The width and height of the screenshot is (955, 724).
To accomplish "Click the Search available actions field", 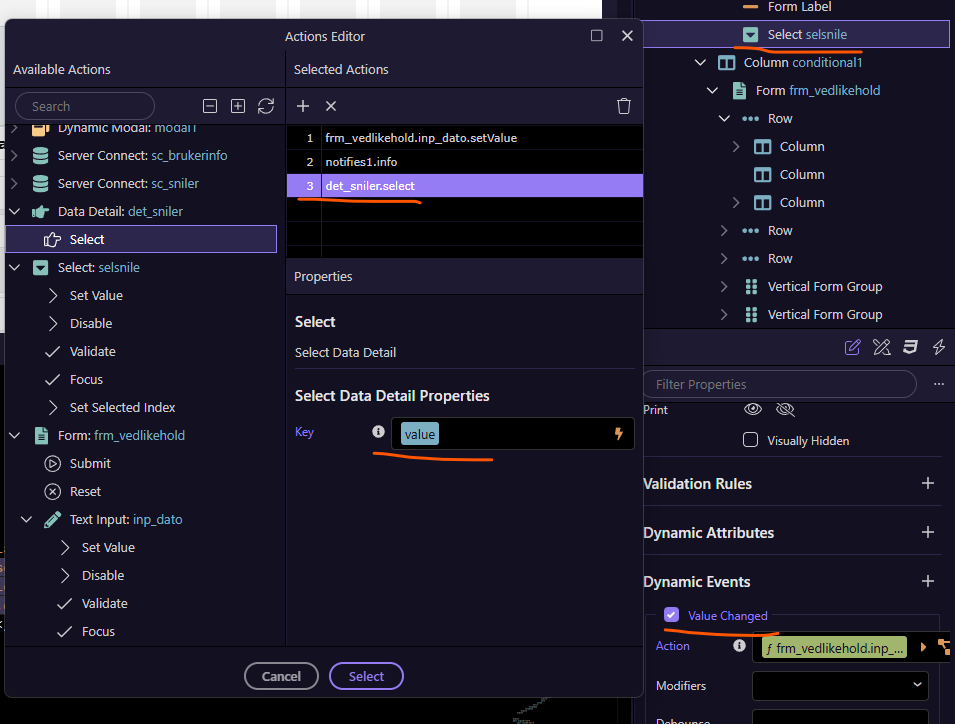I will 85,106.
